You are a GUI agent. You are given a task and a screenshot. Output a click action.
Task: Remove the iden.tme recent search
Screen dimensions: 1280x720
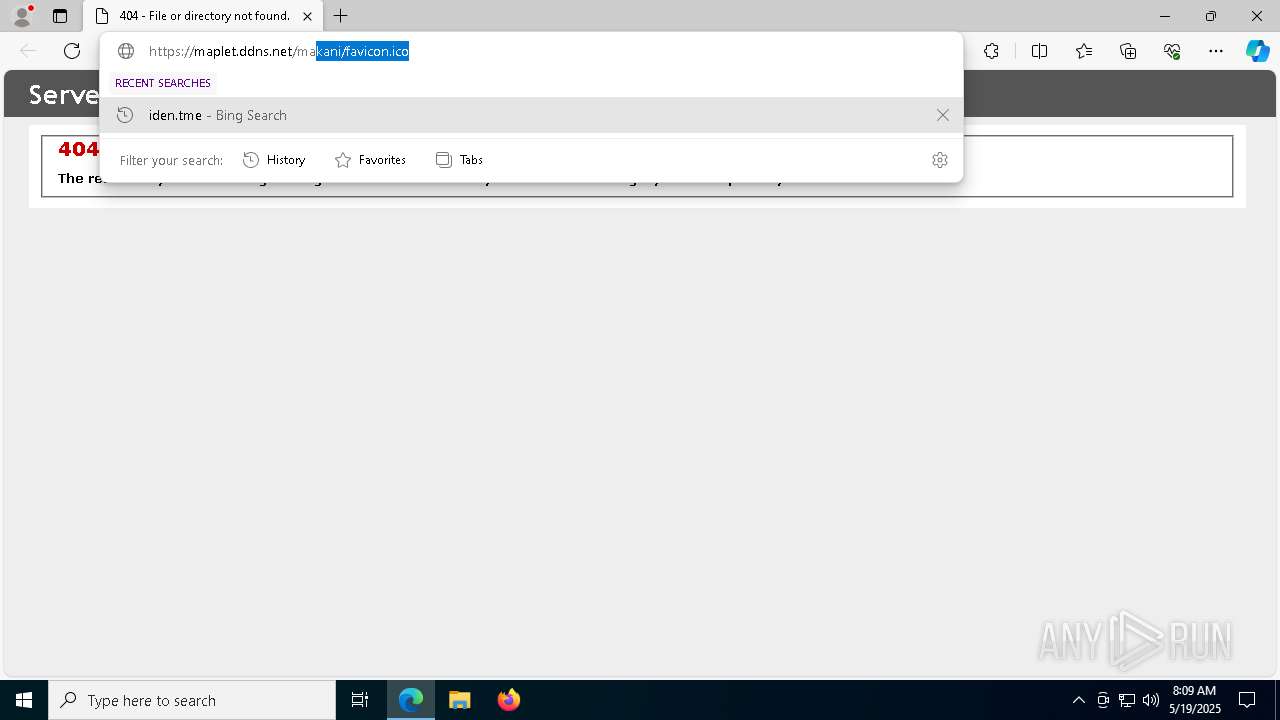click(x=942, y=115)
